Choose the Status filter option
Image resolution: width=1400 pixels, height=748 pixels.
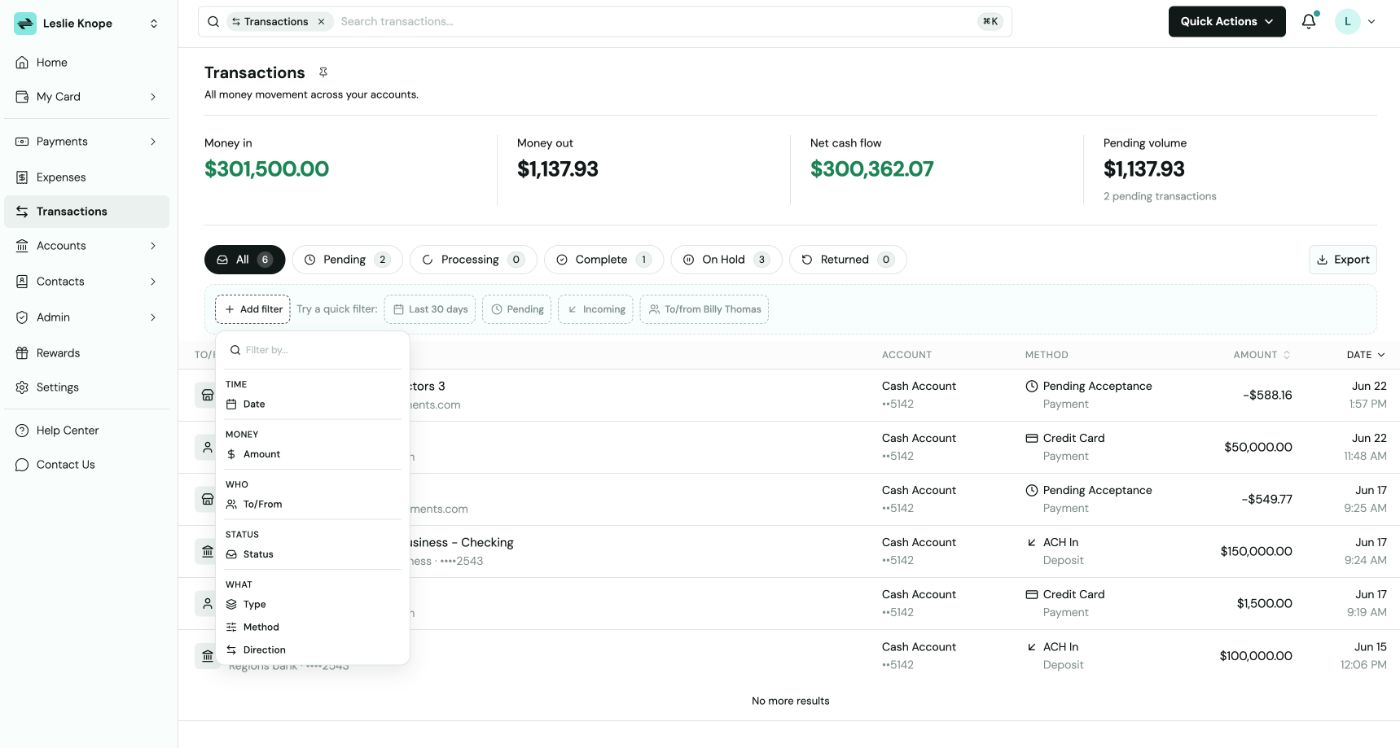[312, 554]
